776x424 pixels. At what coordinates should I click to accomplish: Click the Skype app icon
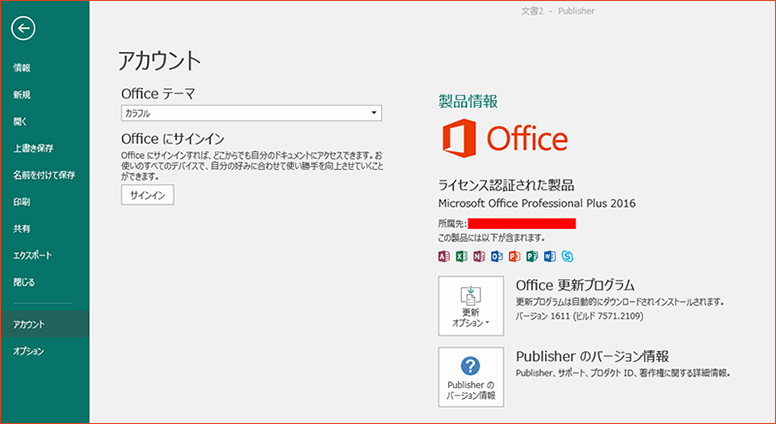(567, 256)
